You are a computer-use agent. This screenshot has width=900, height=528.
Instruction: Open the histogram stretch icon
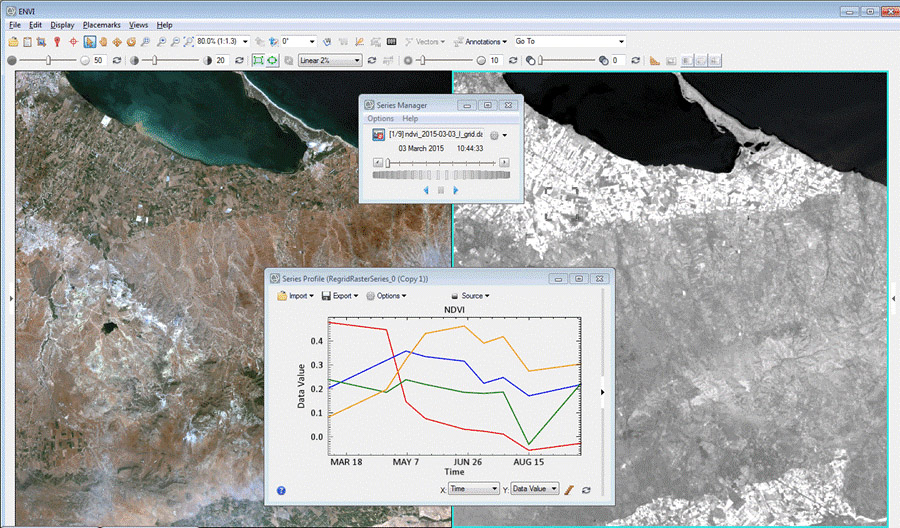click(654, 60)
